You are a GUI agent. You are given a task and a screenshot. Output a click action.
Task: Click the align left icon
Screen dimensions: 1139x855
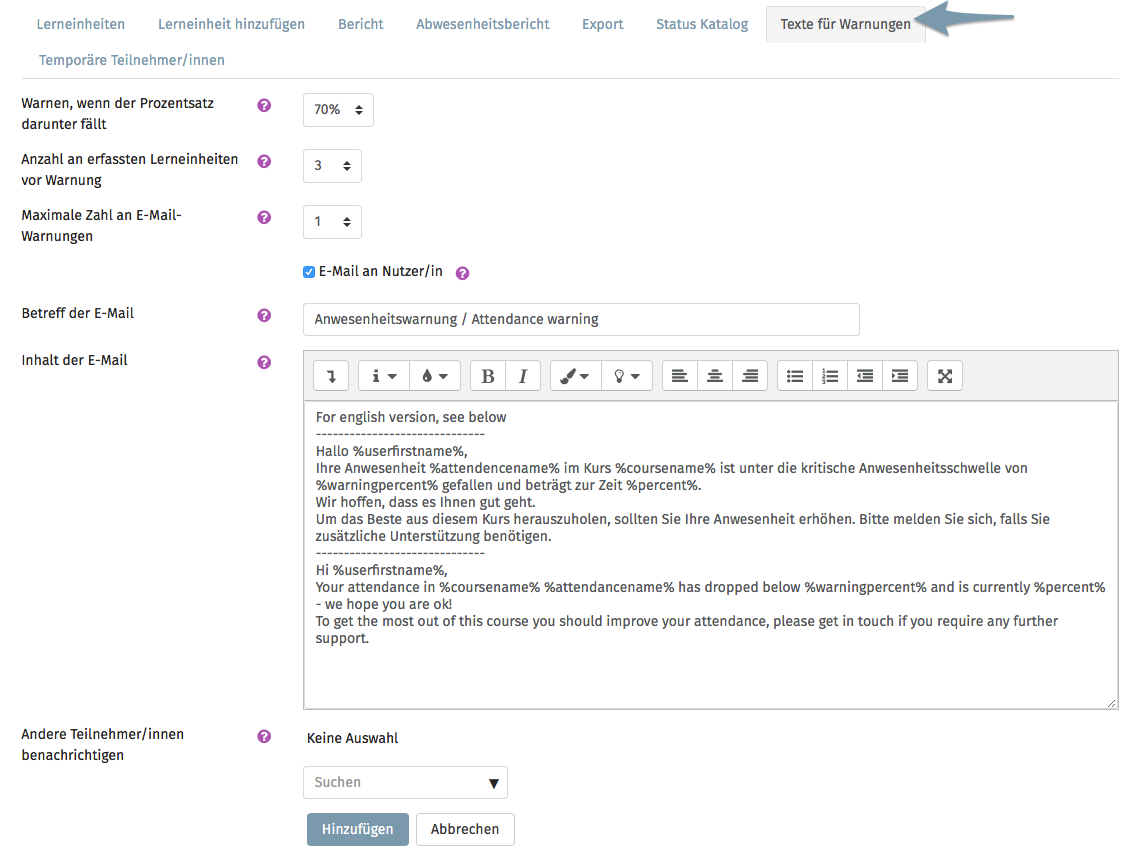(680, 376)
